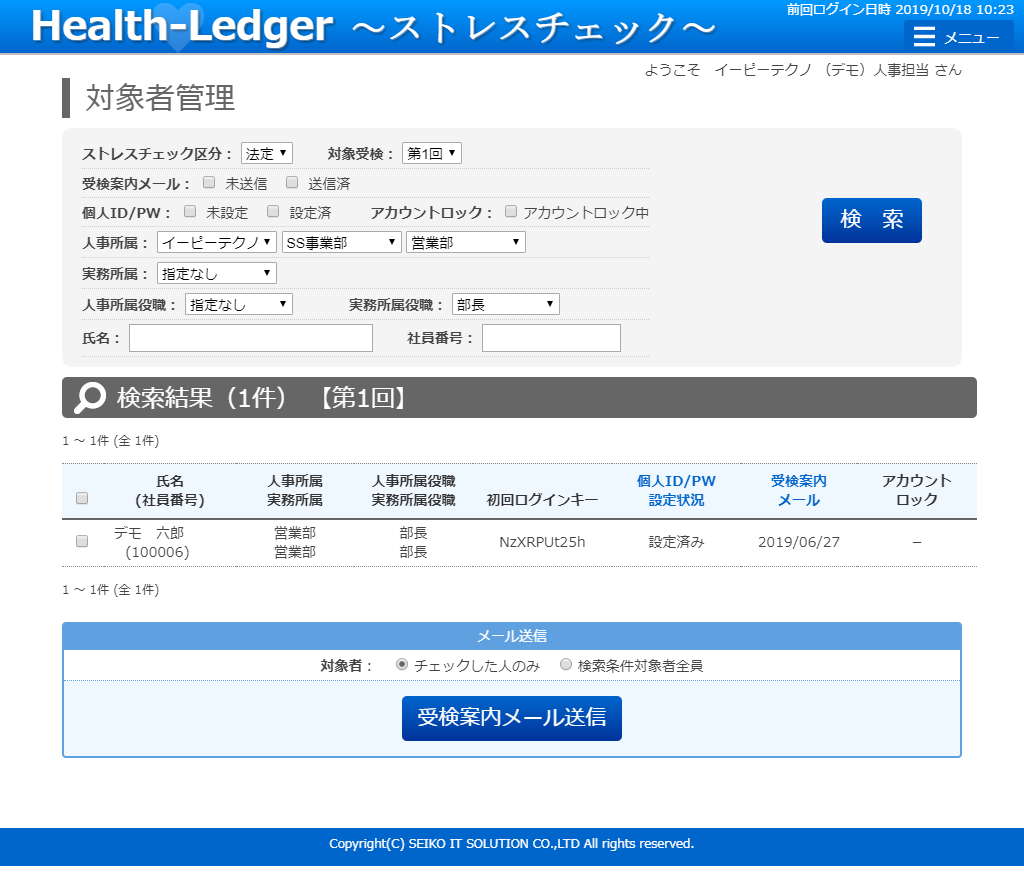Choose the 検索条件対象者全員 radio option

click(x=566, y=664)
